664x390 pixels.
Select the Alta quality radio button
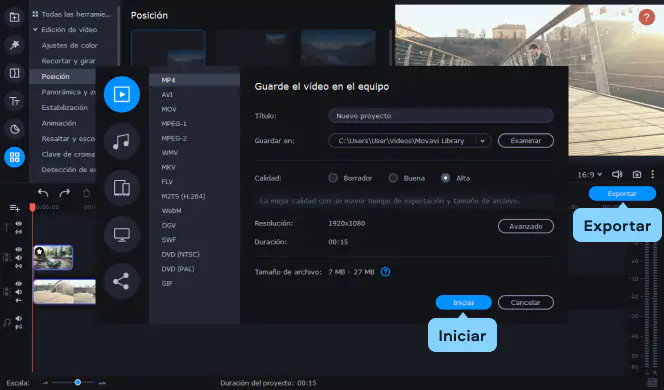pos(445,178)
